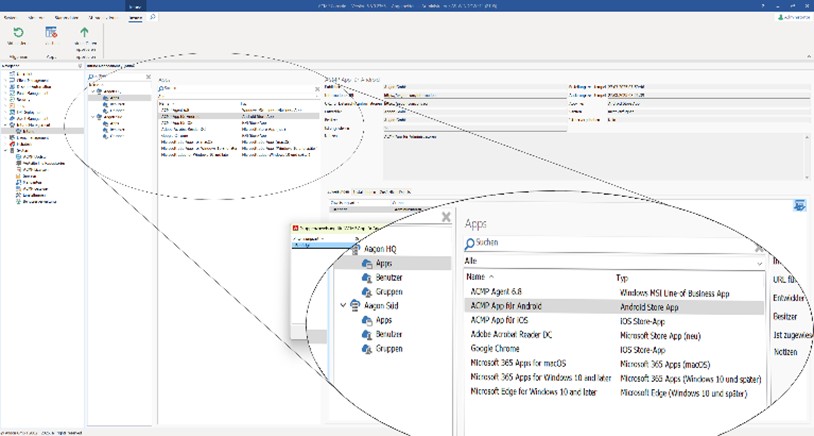Click the green upward arrow ribbon icon
Viewport: 814px width, 436px height.
[x=86, y=32]
